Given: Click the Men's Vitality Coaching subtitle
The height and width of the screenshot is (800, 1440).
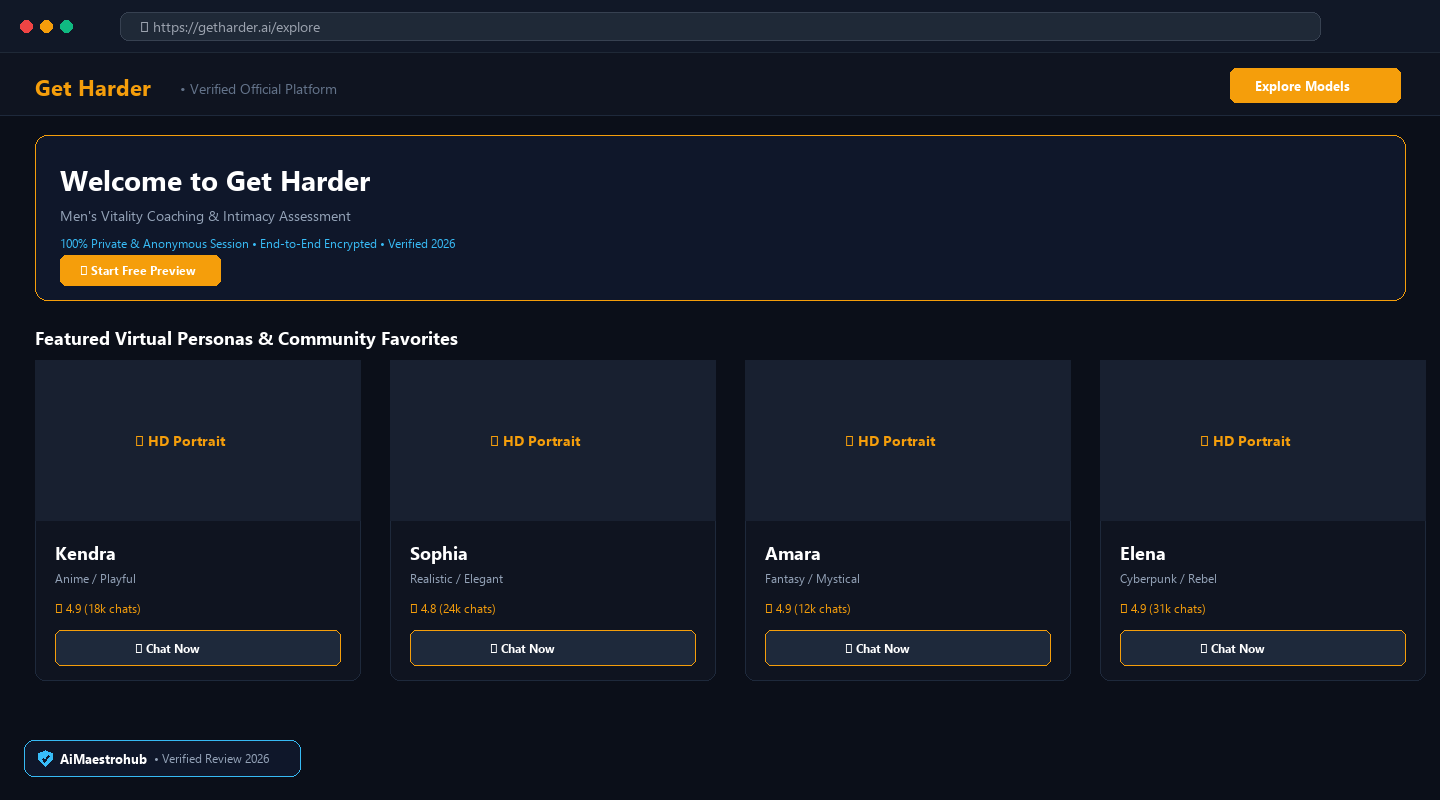Looking at the screenshot, I should coord(205,216).
